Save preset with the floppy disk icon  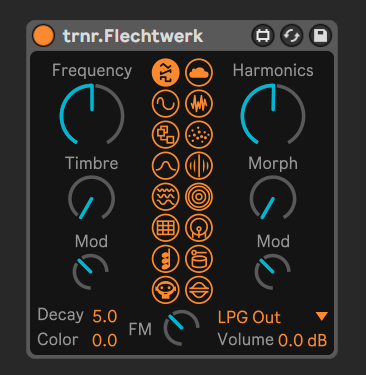tap(321, 36)
